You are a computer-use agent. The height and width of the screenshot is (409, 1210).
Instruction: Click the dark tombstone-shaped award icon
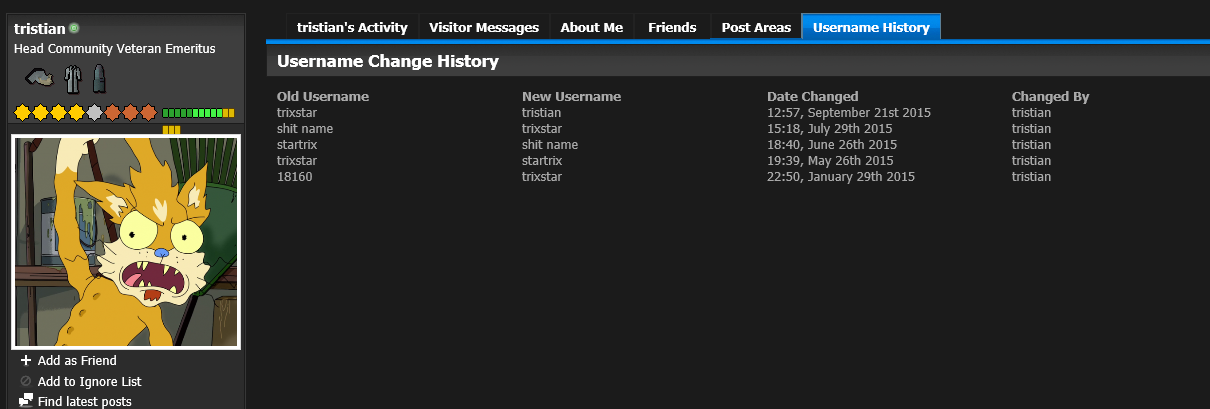(98, 77)
